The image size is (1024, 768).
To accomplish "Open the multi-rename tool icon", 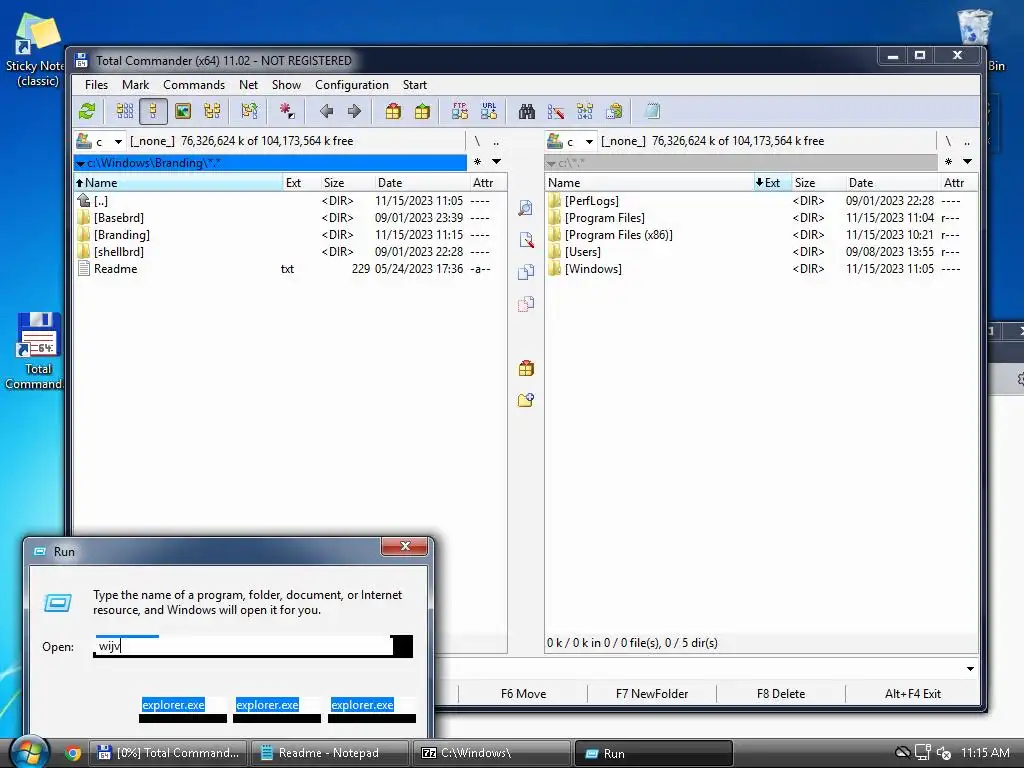I will tap(556, 111).
